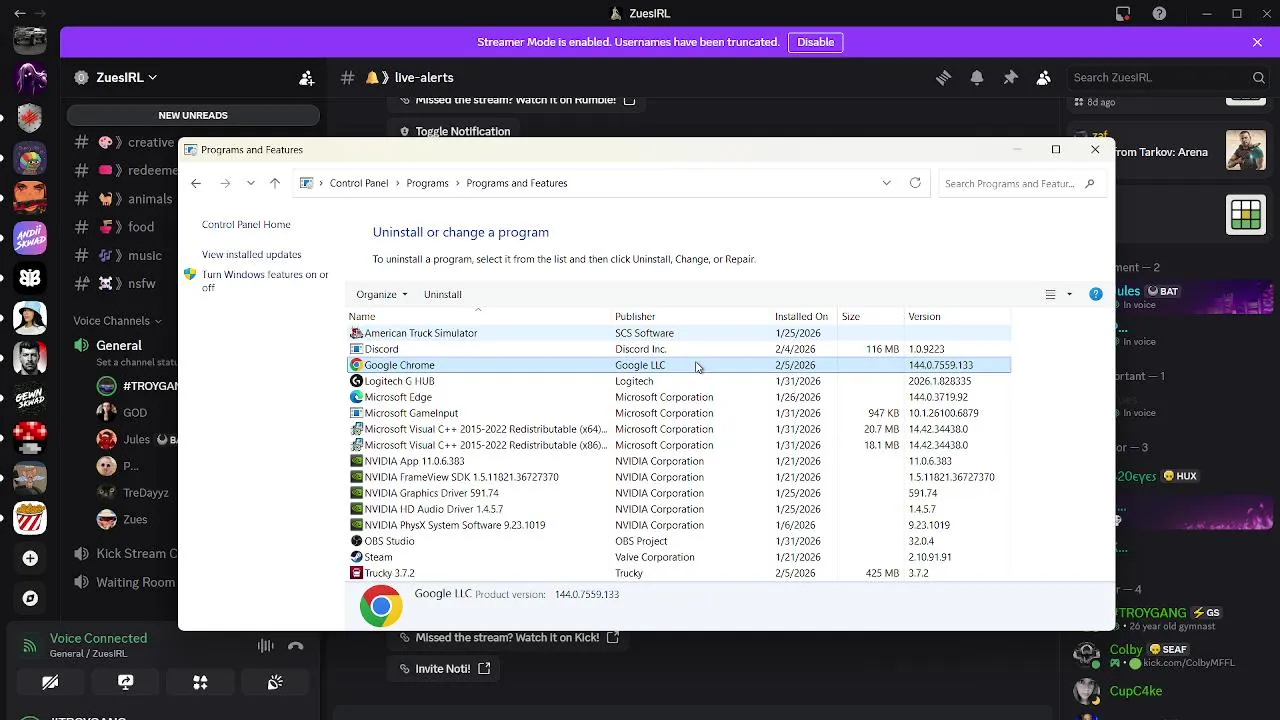Select Logitech G HUB entry

pyautogui.click(x=679, y=381)
